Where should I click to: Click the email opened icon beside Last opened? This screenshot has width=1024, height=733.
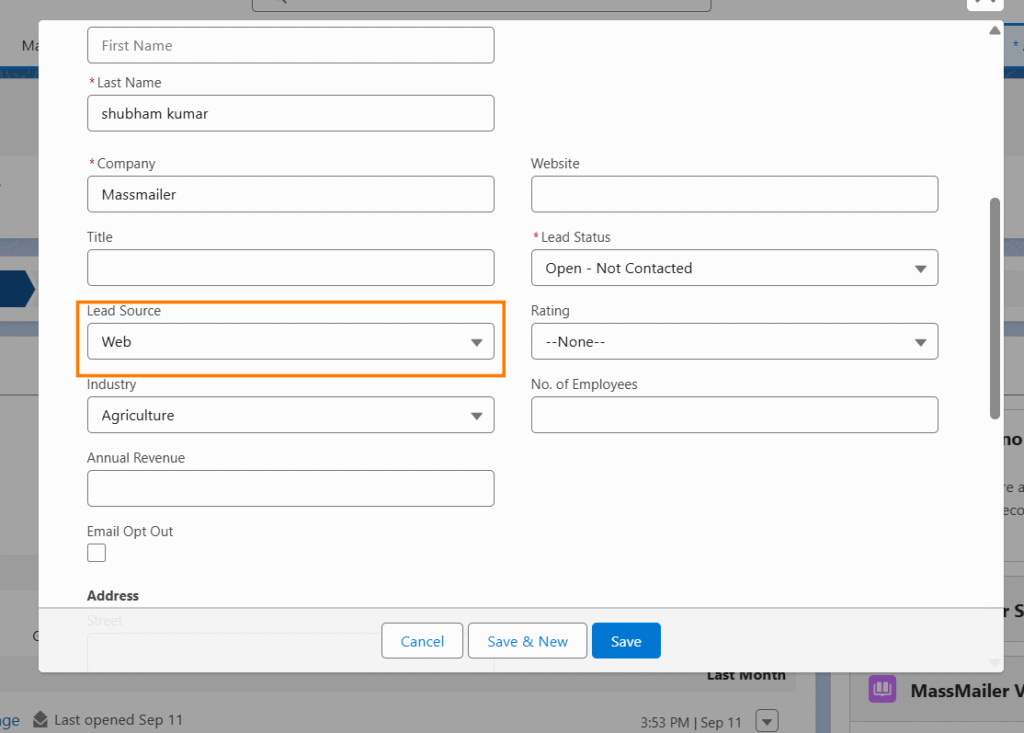[40, 720]
